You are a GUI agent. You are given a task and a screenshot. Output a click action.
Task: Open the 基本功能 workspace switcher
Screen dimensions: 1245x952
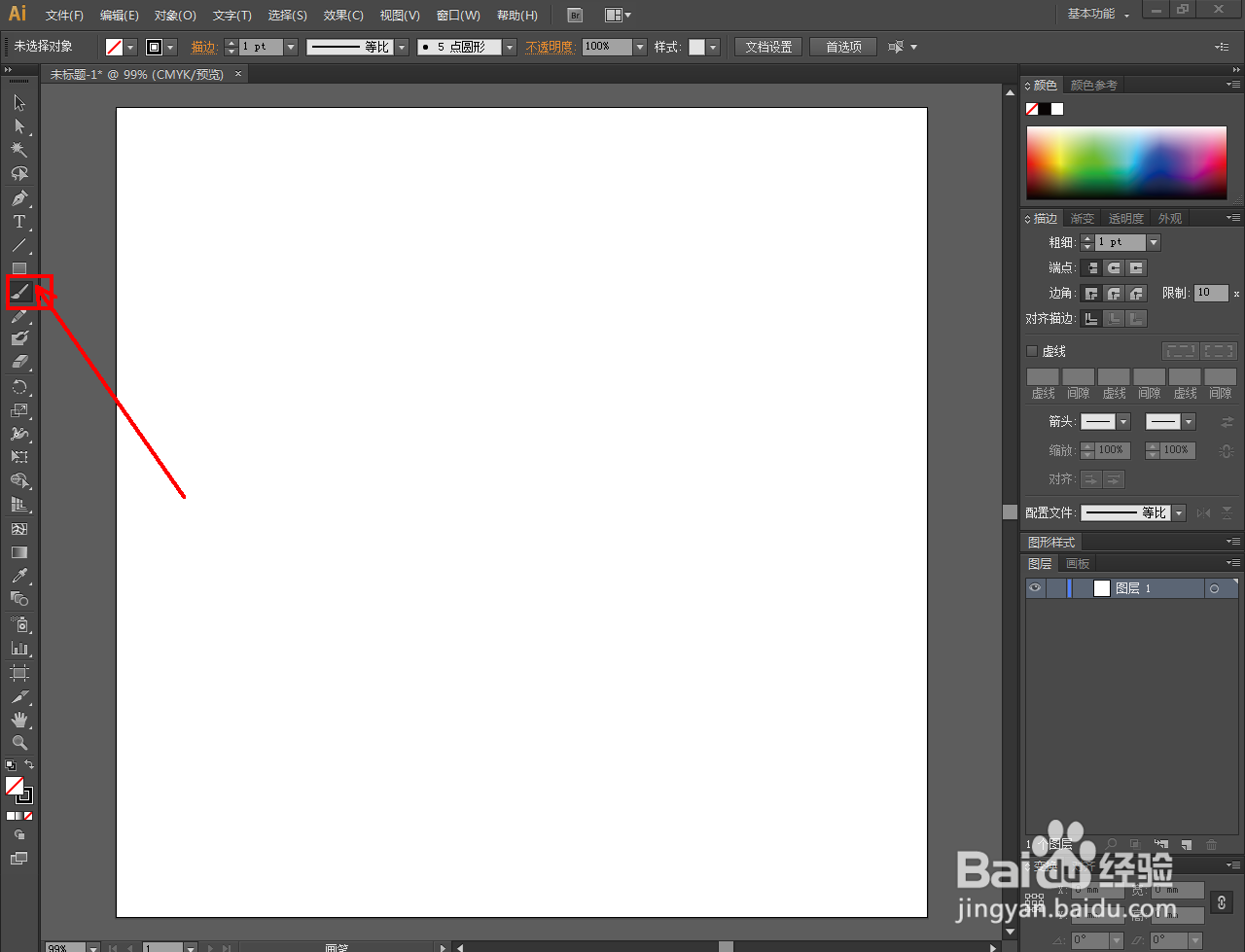1098,15
